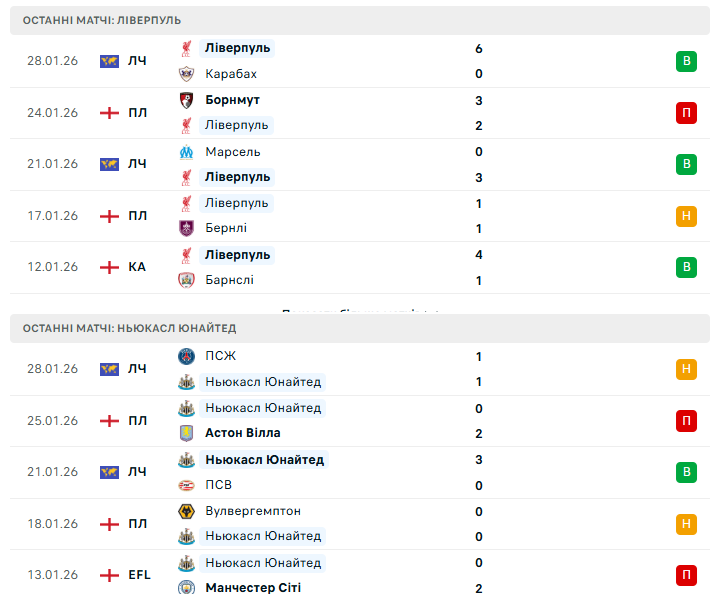This screenshot has width=718, height=604.
Task: Click the PSG club logo
Action: pyautogui.click(x=186, y=356)
